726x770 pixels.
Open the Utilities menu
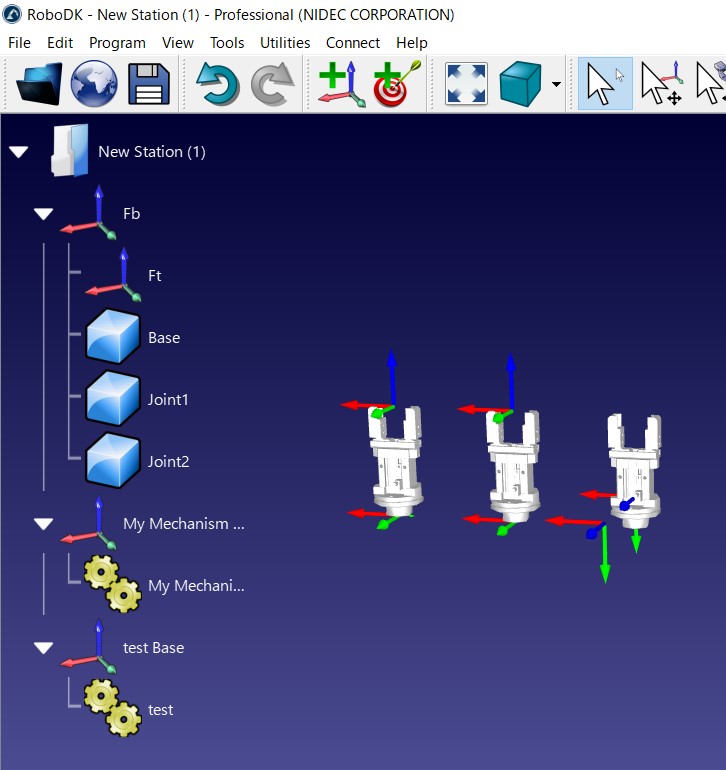(285, 43)
